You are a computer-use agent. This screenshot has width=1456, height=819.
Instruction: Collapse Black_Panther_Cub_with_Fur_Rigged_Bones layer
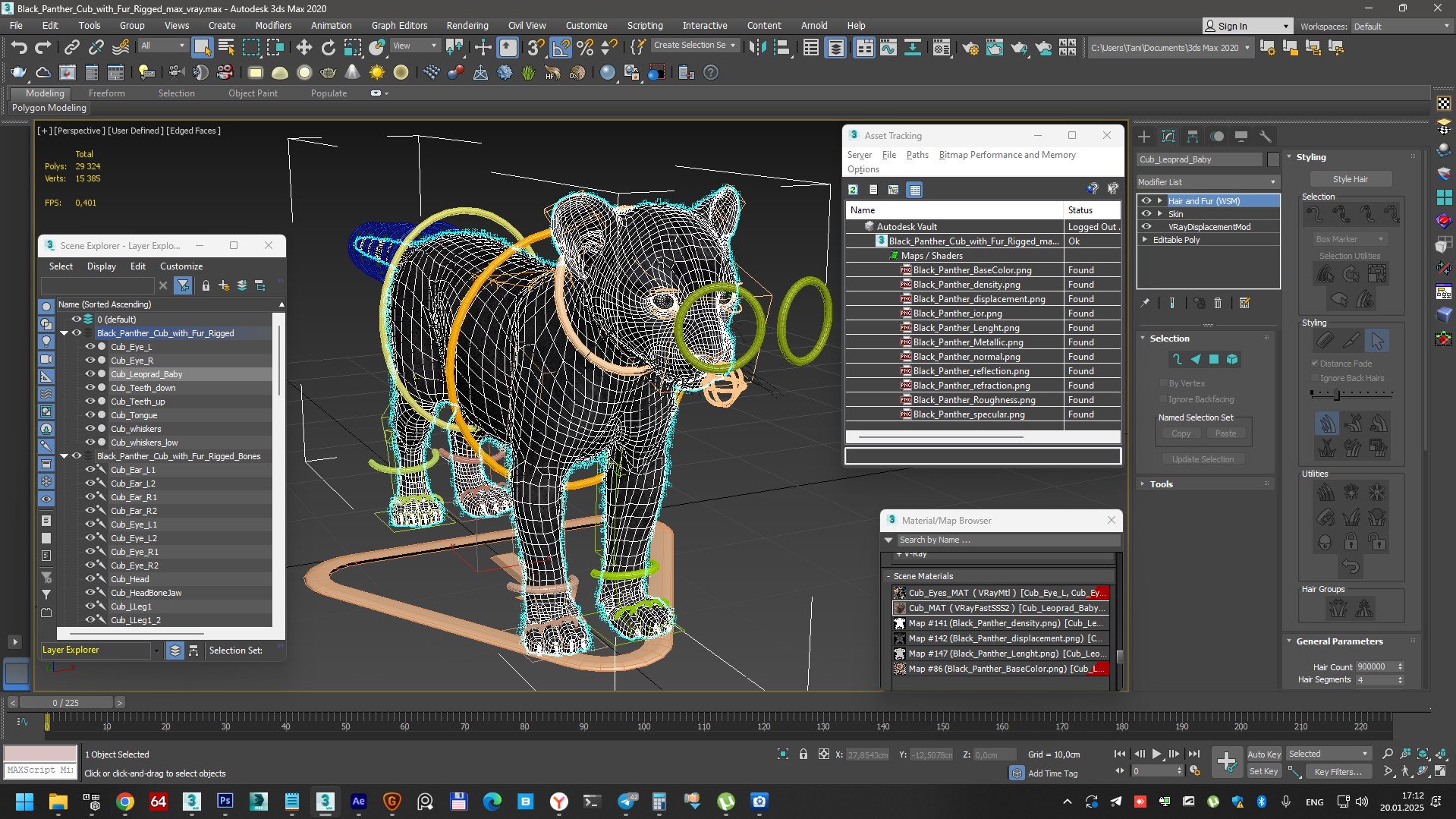[x=64, y=456]
